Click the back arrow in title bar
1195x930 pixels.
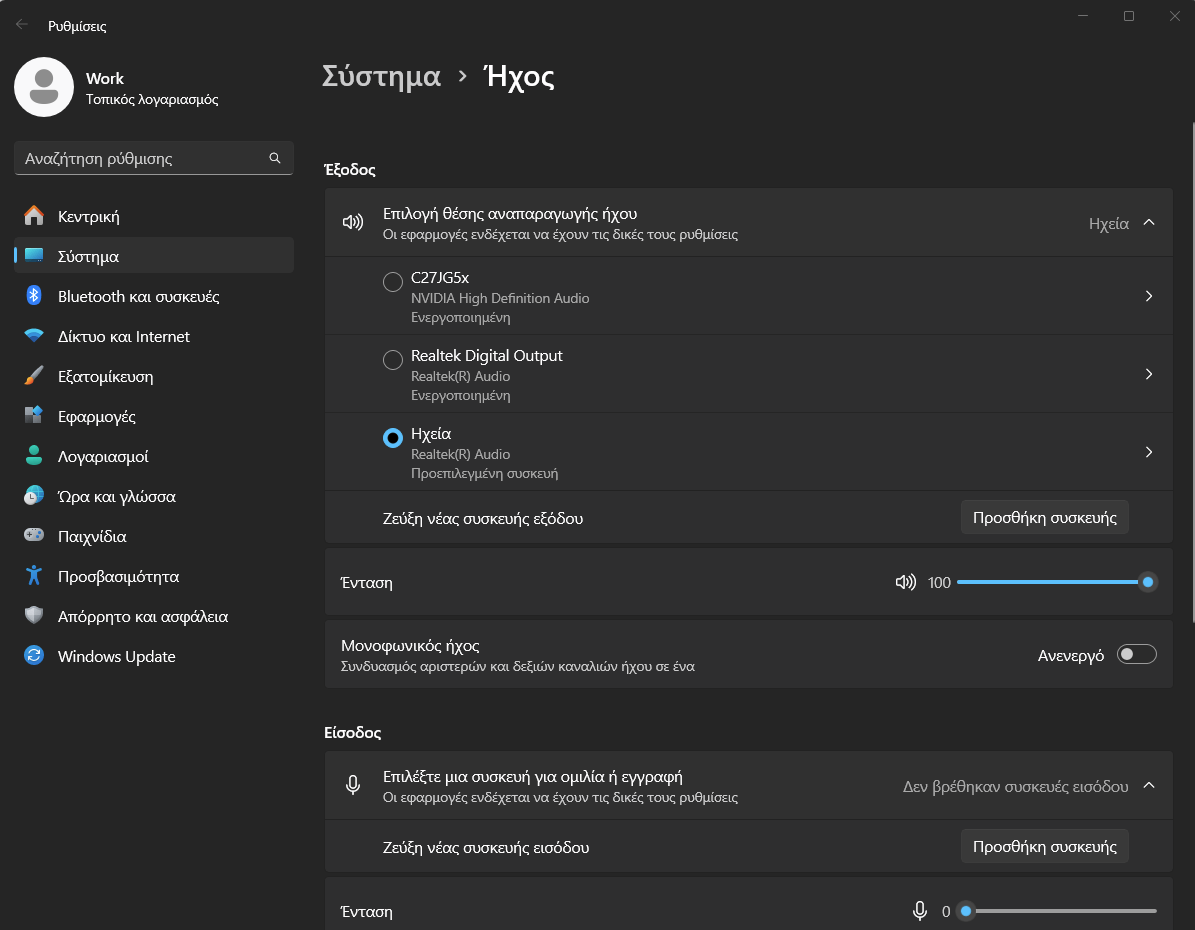[x=22, y=25]
